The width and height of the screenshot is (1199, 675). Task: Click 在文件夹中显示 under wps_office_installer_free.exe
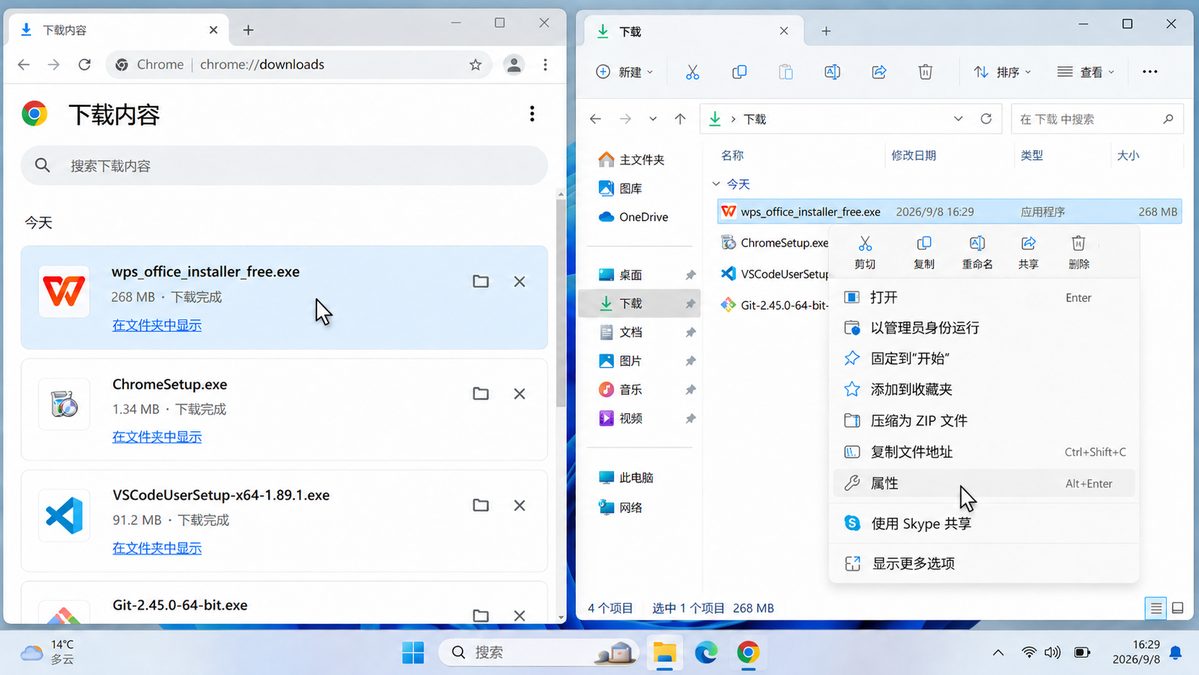coord(157,325)
